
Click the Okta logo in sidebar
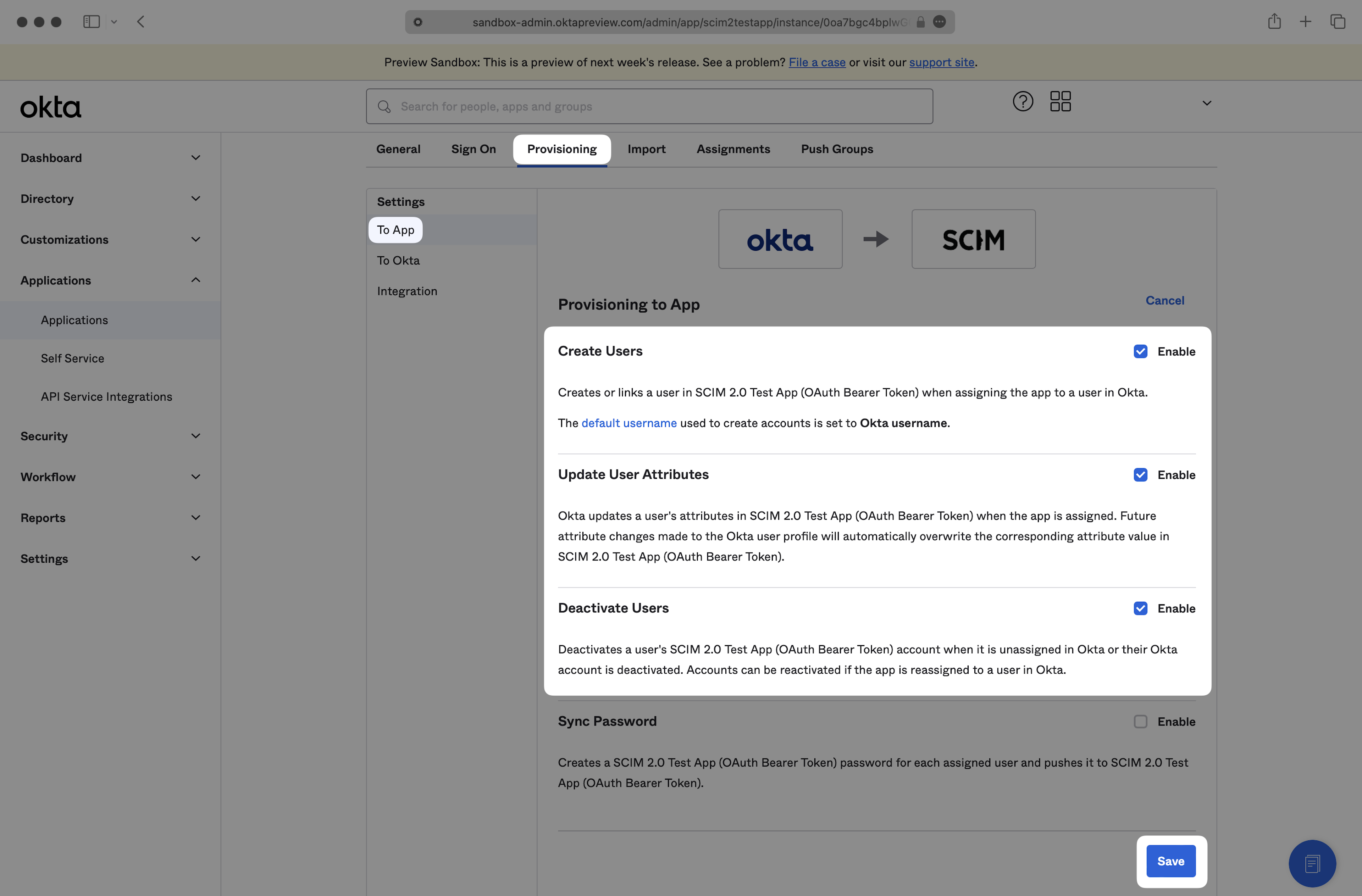coord(51,107)
